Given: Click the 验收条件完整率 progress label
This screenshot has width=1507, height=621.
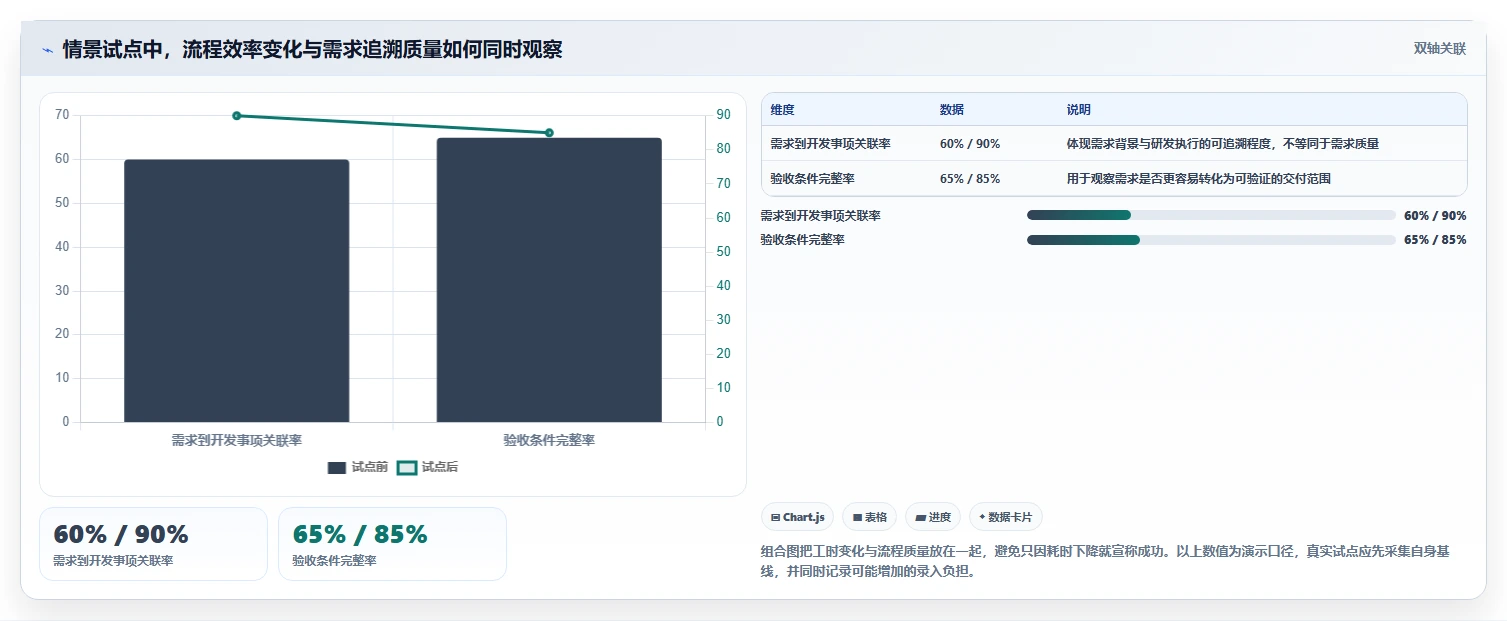Looking at the screenshot, I should (802, 240).
